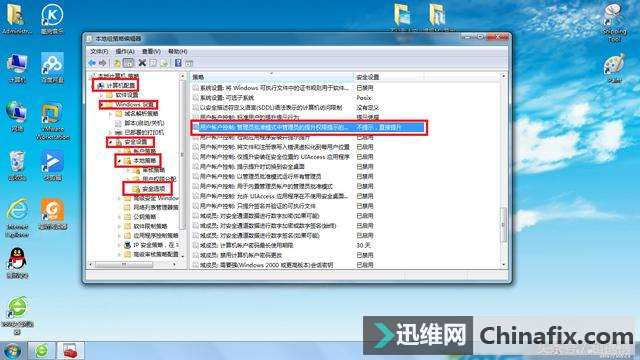Go back with the blue Back arrow
Viewport: 640px width, 360px height.
pos(92,63)
